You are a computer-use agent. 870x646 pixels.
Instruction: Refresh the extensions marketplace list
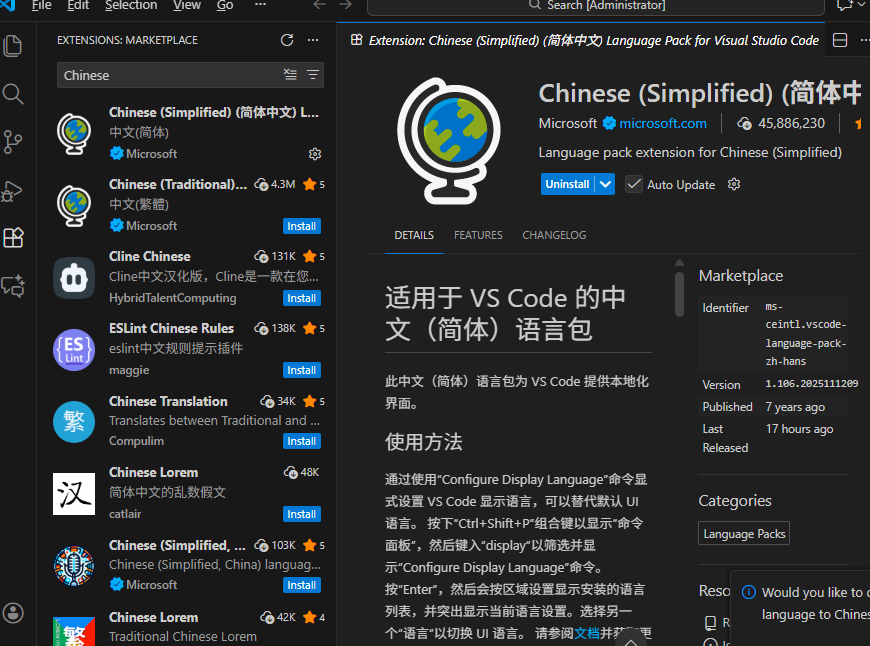[x=287, y=40]
